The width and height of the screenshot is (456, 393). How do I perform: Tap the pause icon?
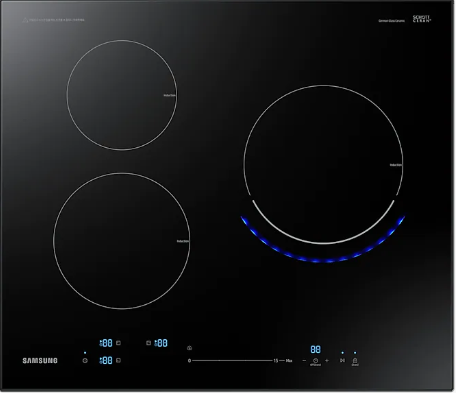coord(342,360)
